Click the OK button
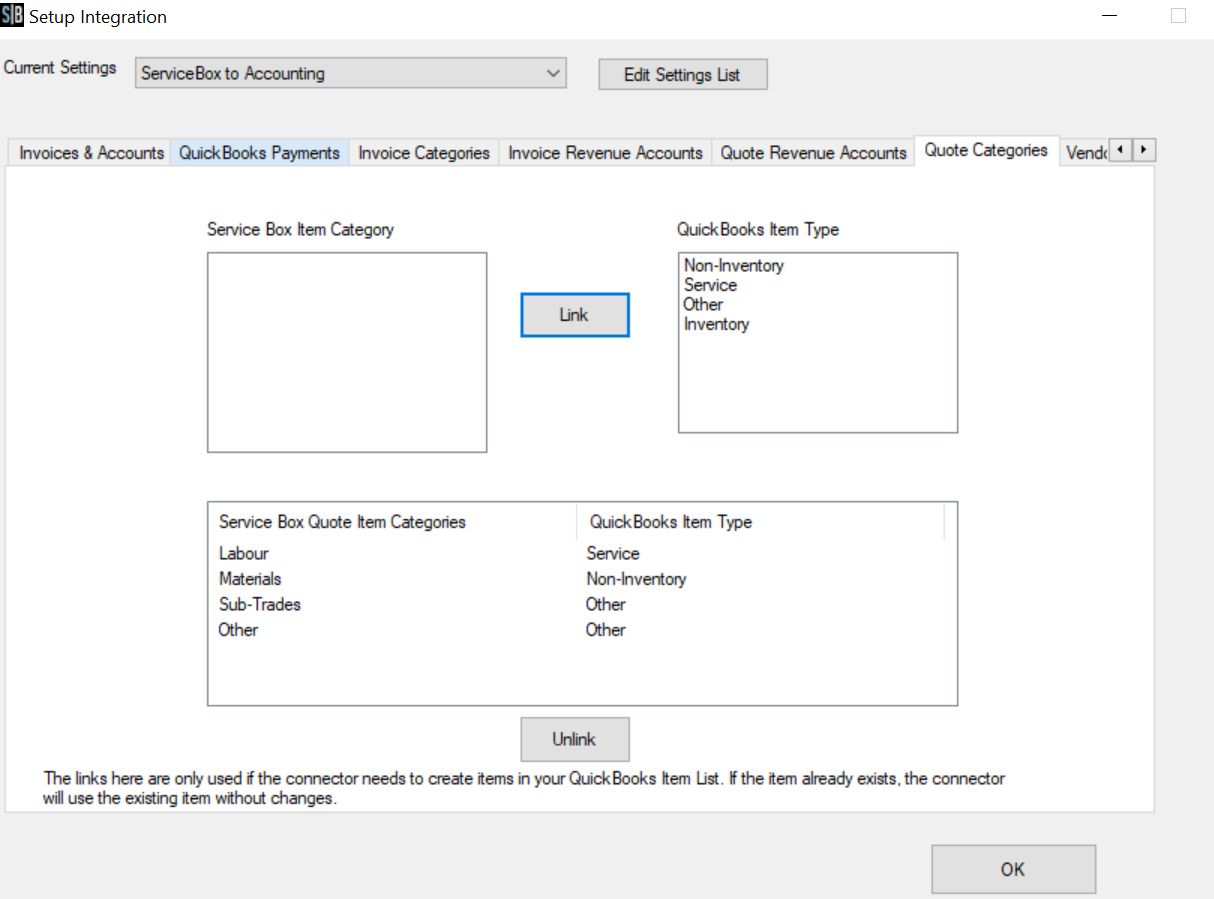 [x=1014, y=869]
